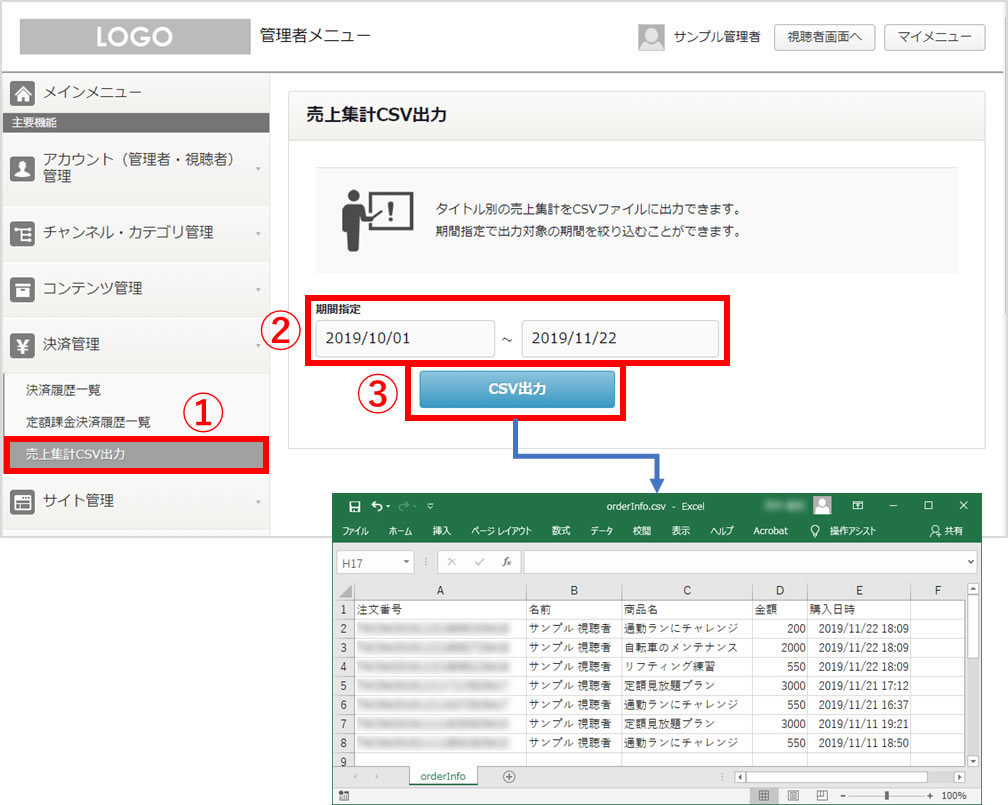Click the sample administrator avatar icon
1008x805 pixels.
(x=651, y=37)
